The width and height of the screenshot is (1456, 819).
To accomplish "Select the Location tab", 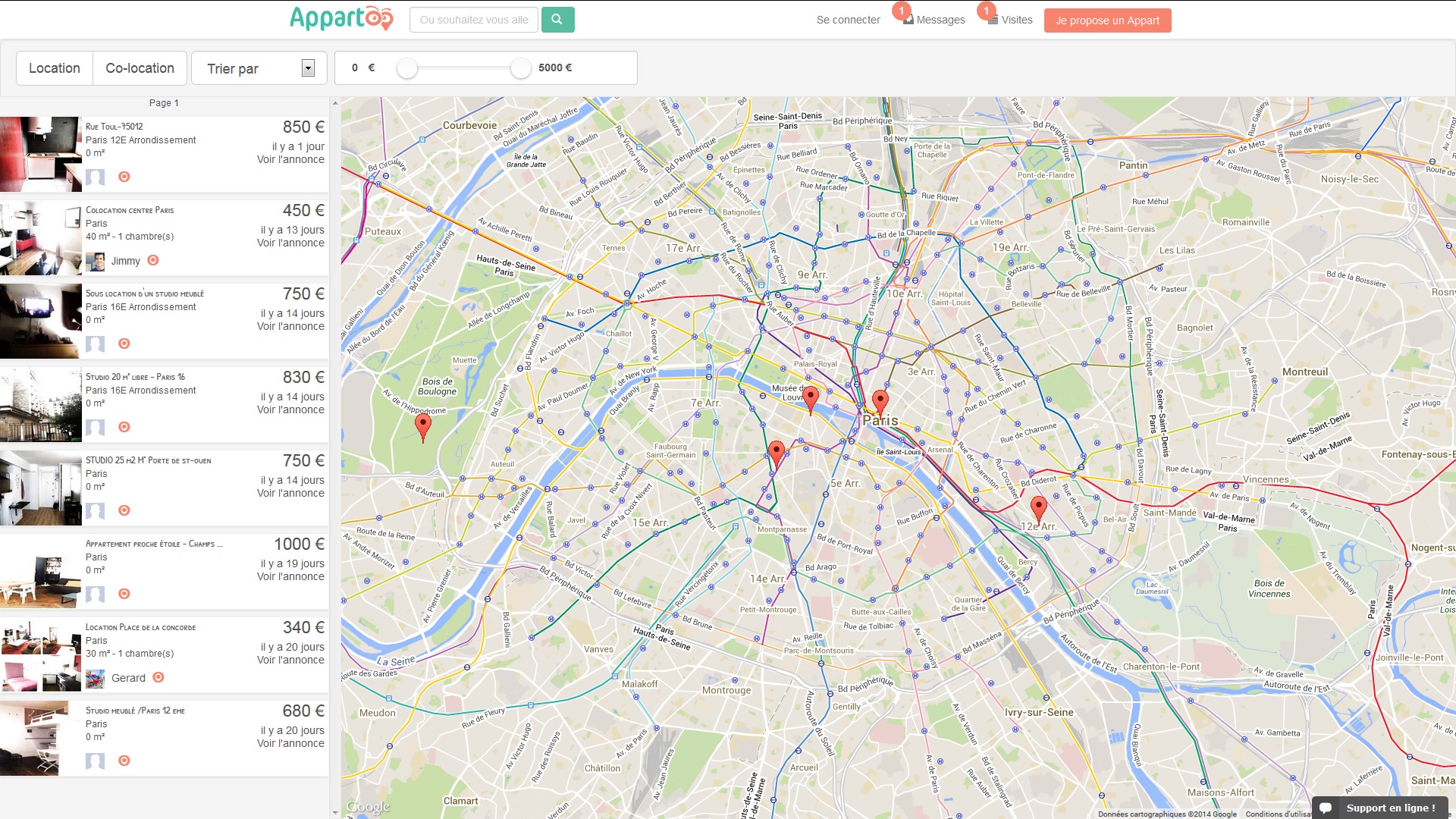I will click(x=55, y=68).
